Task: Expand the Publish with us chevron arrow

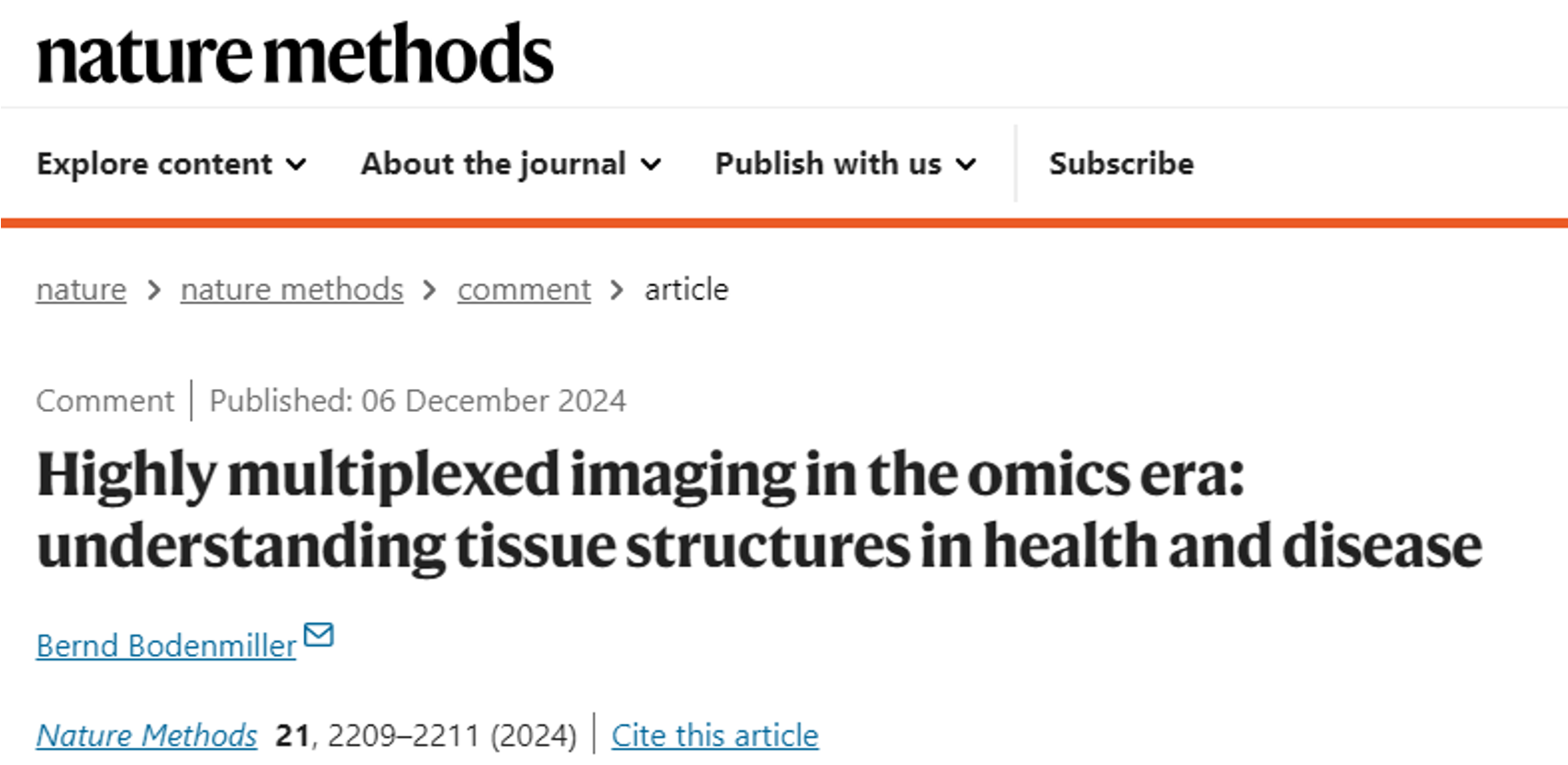Action: [966, 165]
